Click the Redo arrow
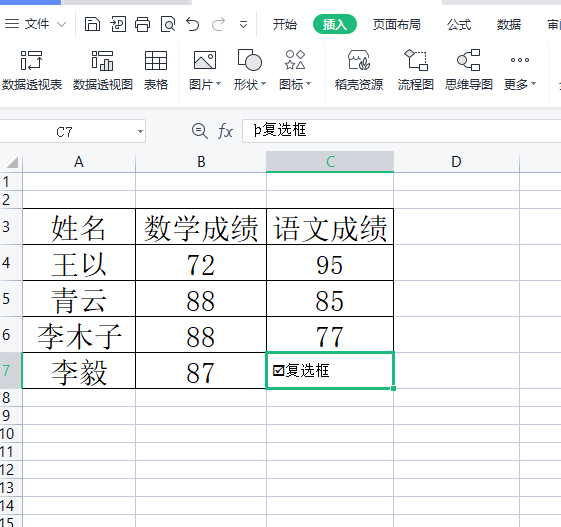 pos(218,24)
